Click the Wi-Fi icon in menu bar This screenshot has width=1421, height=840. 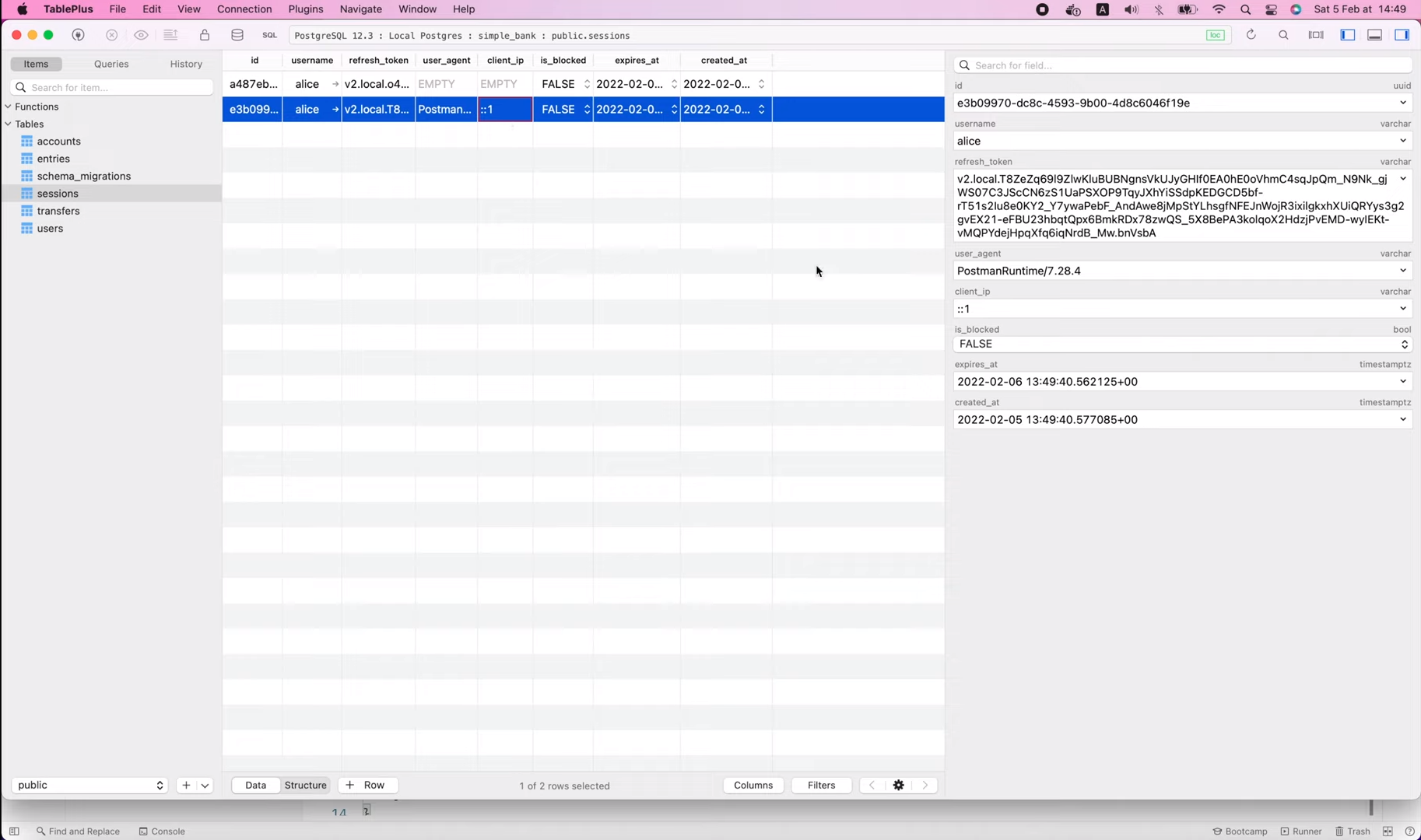click(x=1219, y=9)
